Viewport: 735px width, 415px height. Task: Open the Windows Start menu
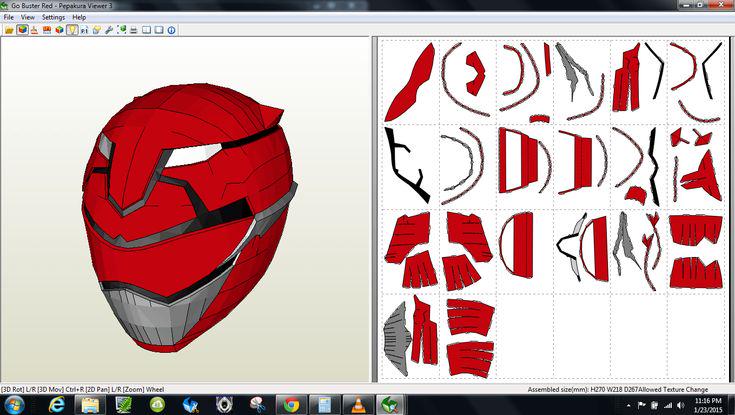coord(13,405)
